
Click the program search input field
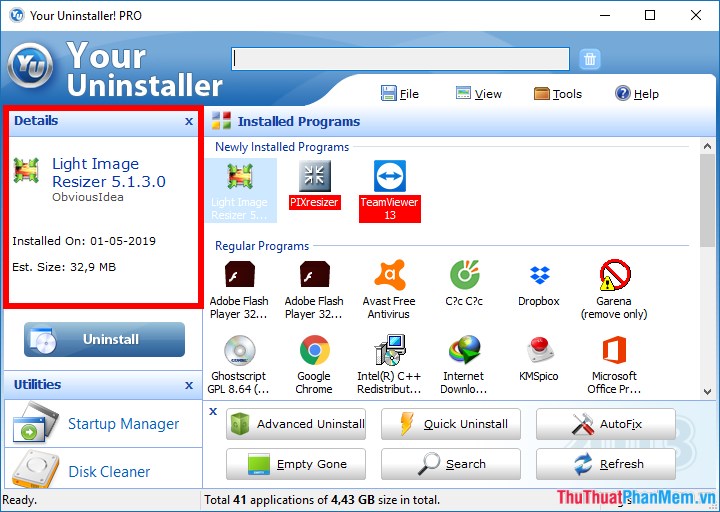(400, 59)
